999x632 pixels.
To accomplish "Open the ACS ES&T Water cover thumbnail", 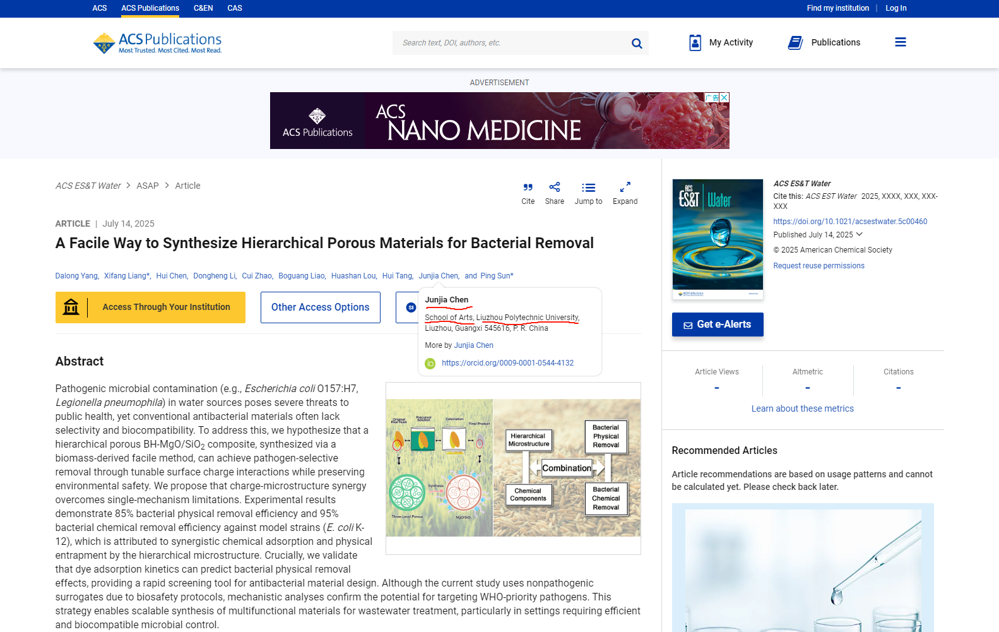I will (717, 239).
